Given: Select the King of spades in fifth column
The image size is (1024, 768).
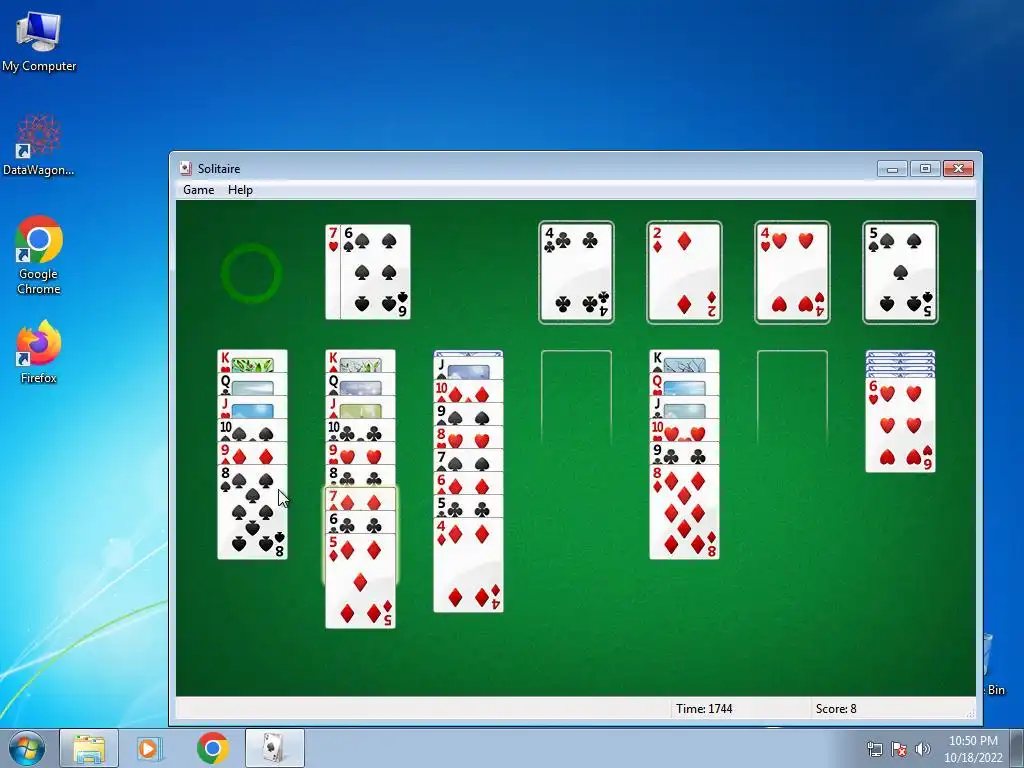Looking at the screenshot, I should [x=684, y=361].
